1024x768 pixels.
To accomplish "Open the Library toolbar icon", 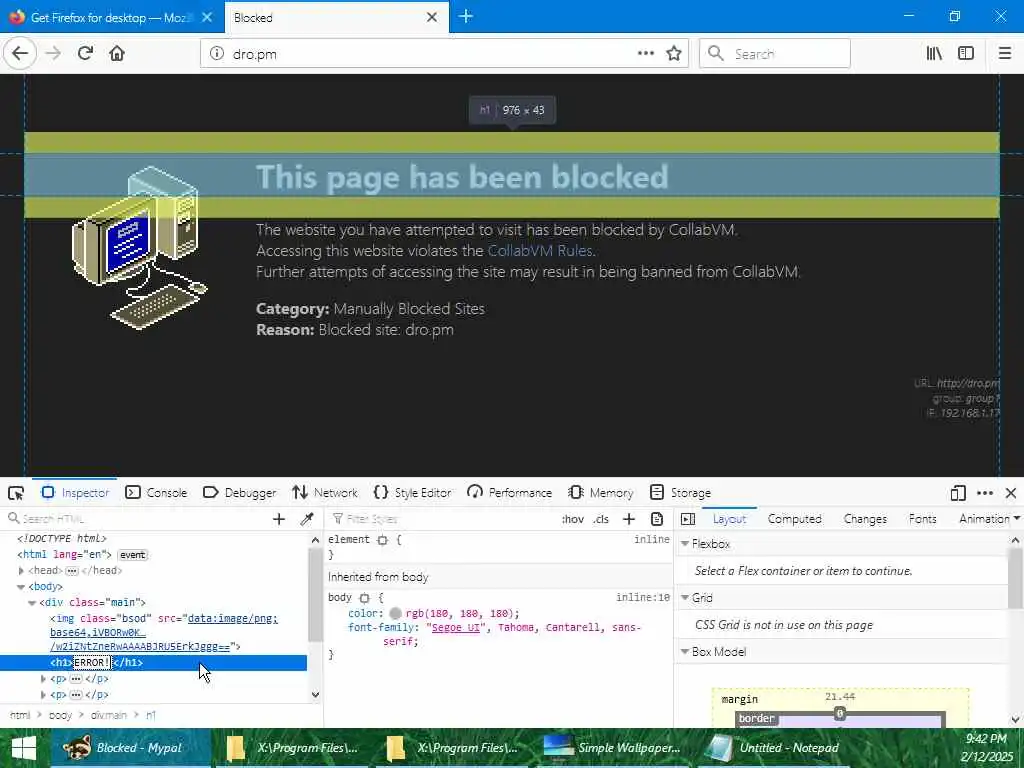I will (x=934, y=54).
